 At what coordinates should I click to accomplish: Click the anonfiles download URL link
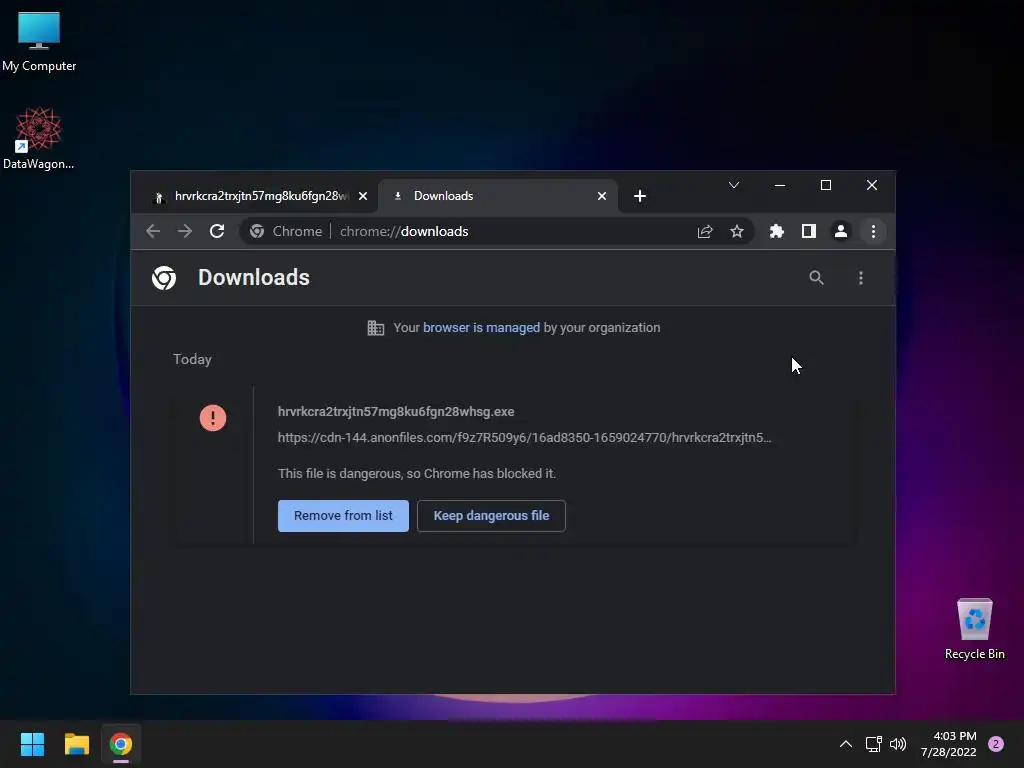point(524,438)
